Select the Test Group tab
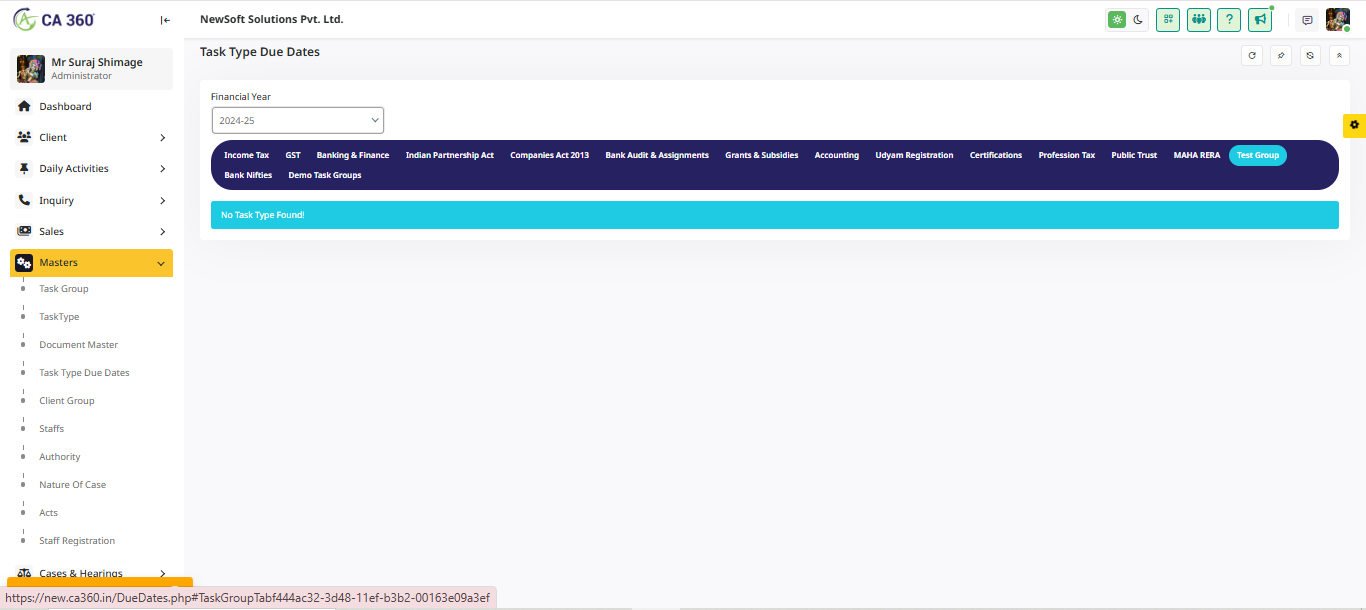 pyautogui.click(x=1258, y=155)
